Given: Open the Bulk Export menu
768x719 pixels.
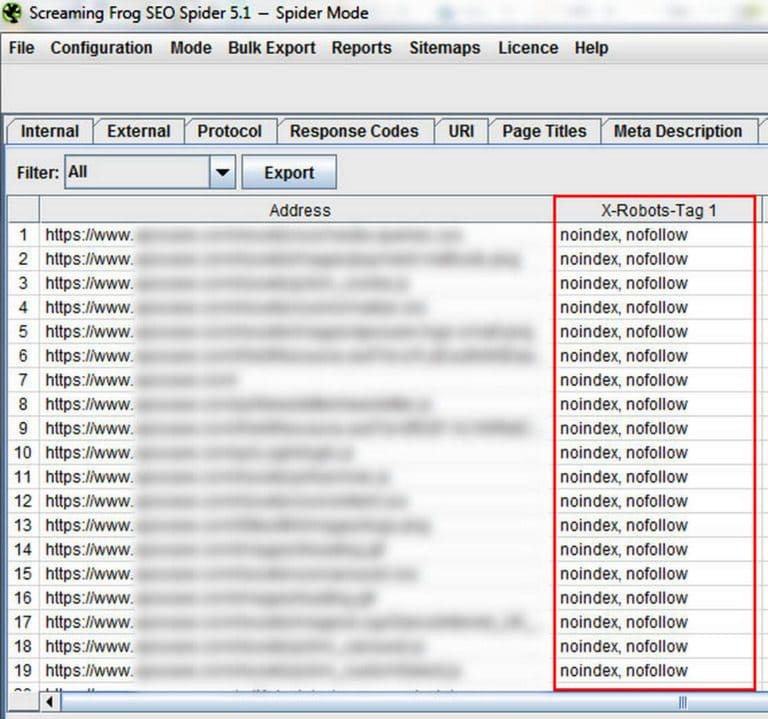Looking at the screenshot, I should [271, 48].
